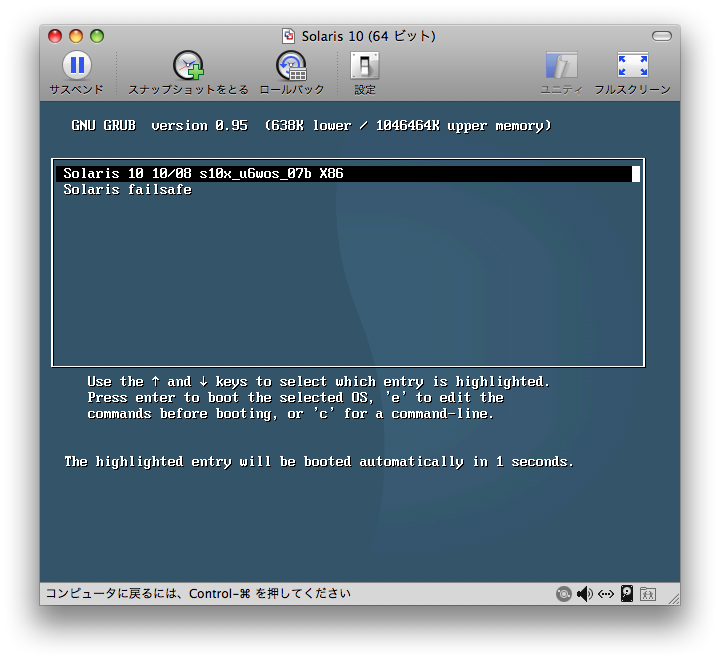Click the GNU GRUB version header text
Screen dimensions: 720x660
pyautogui.click(x=311, y=126)
